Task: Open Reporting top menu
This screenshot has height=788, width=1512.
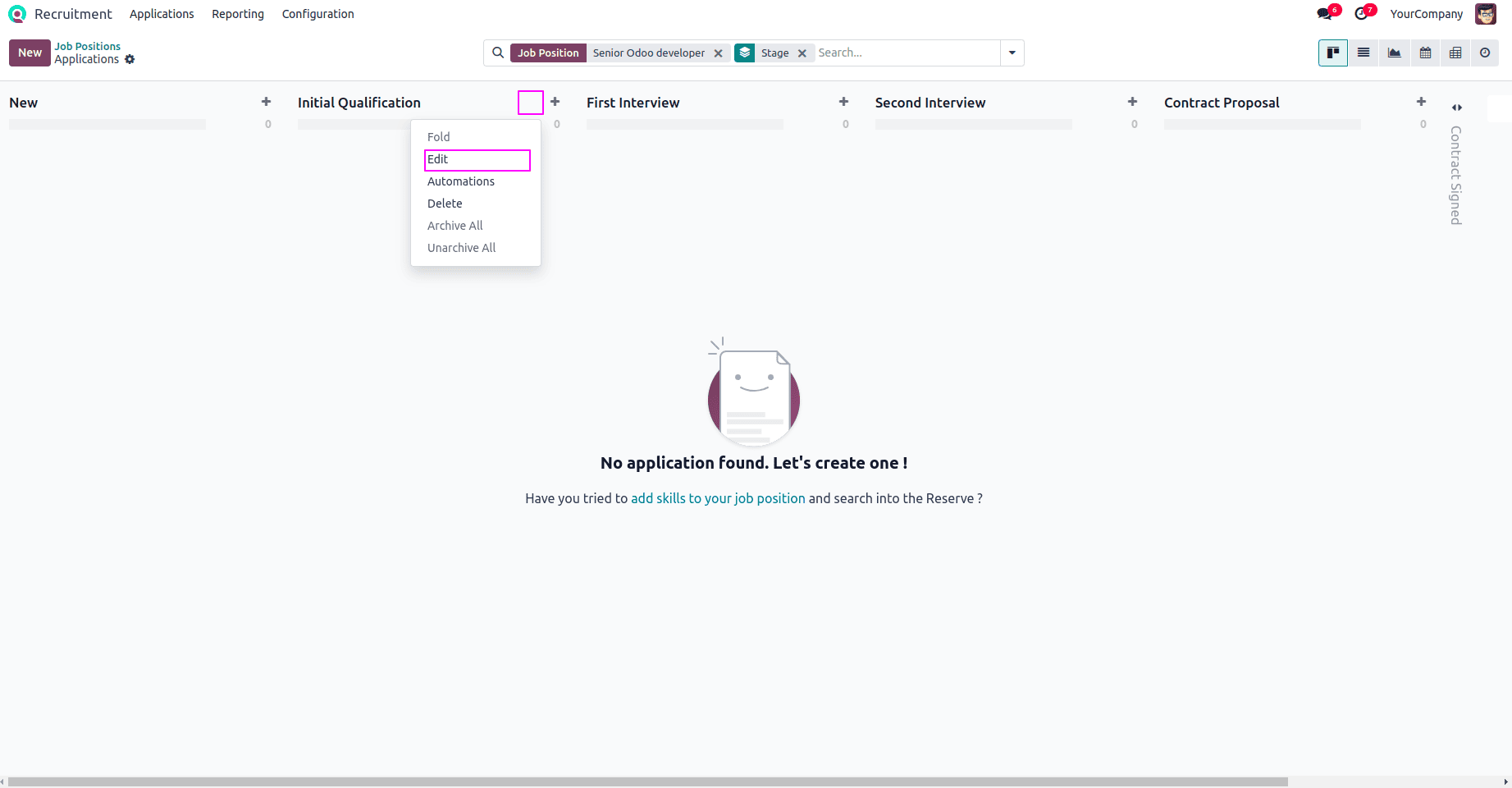Action: point(238,14)
